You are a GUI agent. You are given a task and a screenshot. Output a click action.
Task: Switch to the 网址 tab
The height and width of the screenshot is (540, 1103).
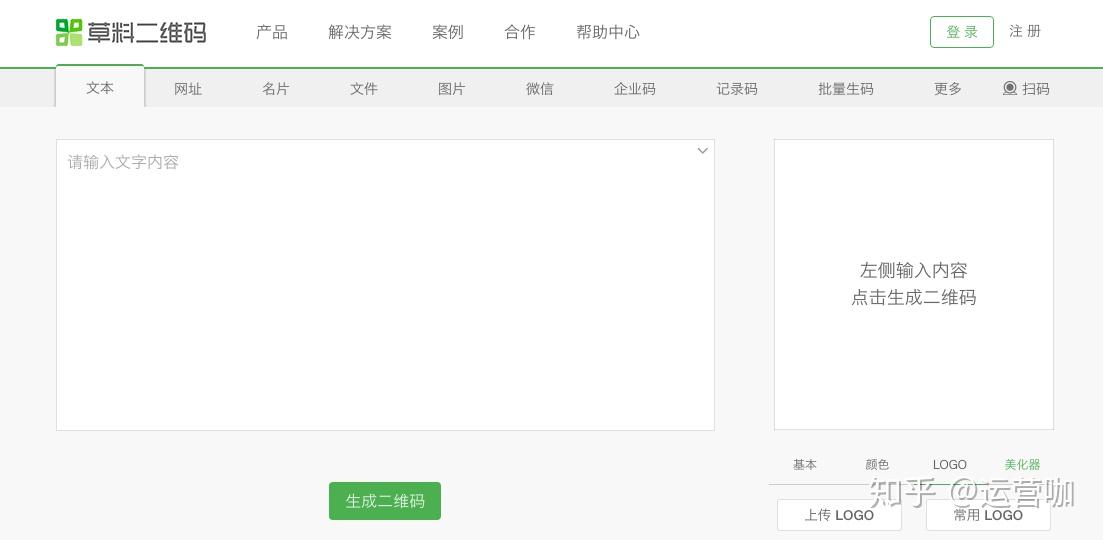pos(188,89)
